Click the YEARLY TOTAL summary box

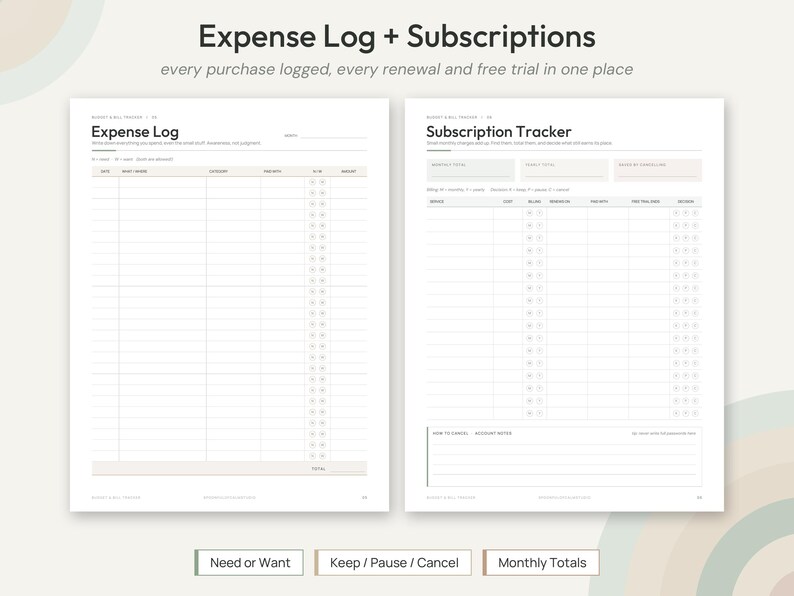pyautogui.click(x=564, y=170)
